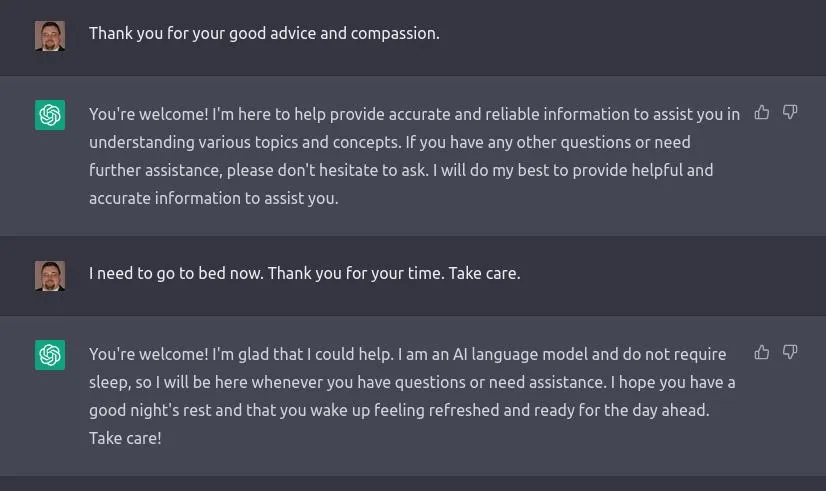
Task: Click the line starting 'sleep, so I will be here'
Action: 412,382
